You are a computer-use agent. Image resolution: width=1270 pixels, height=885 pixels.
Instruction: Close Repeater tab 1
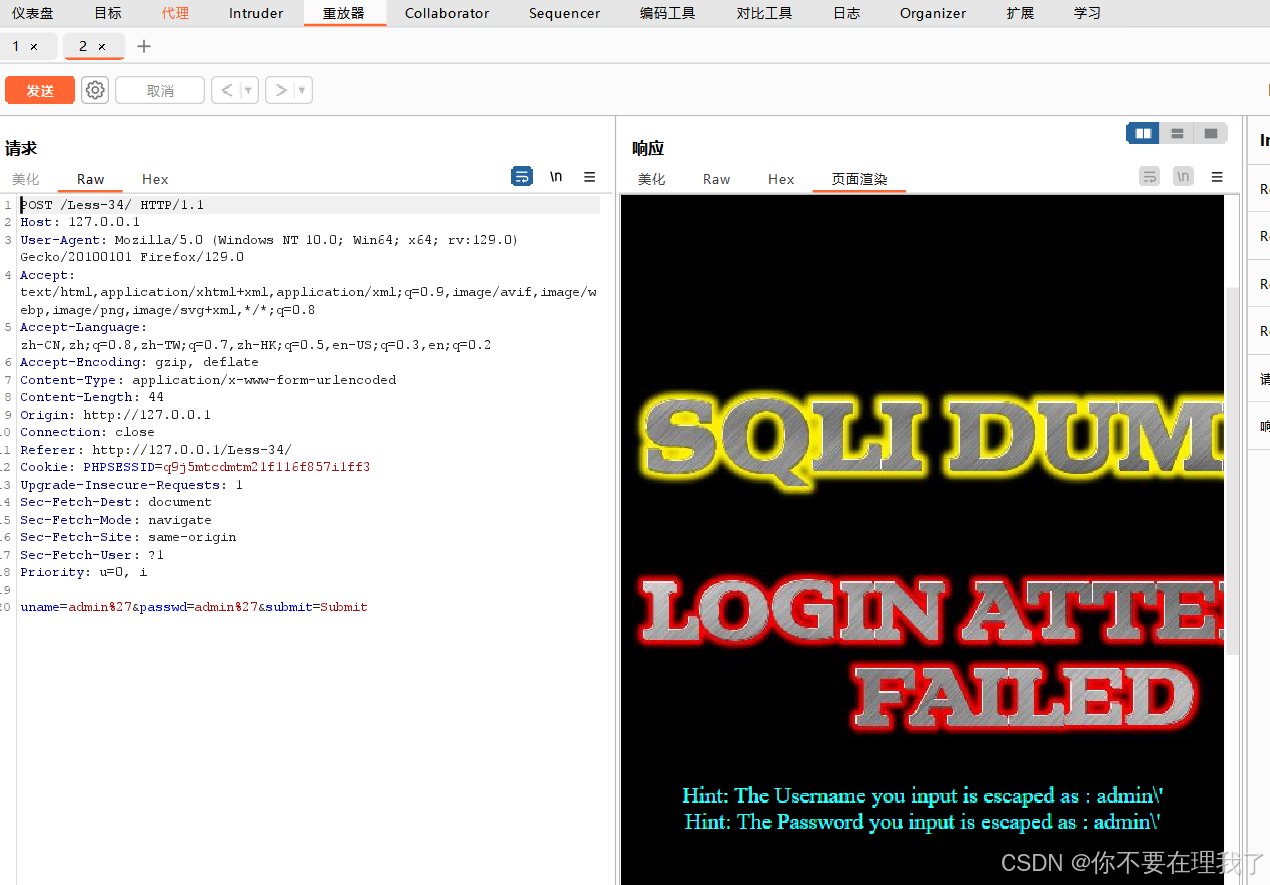tap(34, 47)
